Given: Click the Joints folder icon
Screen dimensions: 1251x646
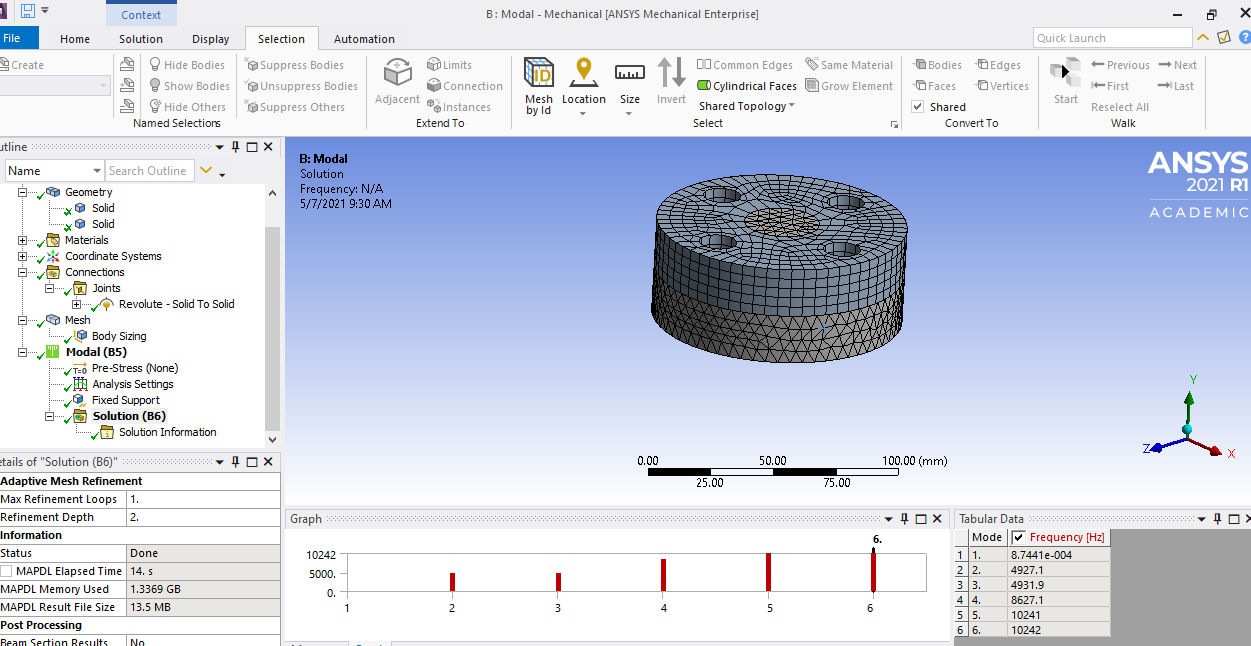Looking at the screenshot, I should tap(80, 288).
